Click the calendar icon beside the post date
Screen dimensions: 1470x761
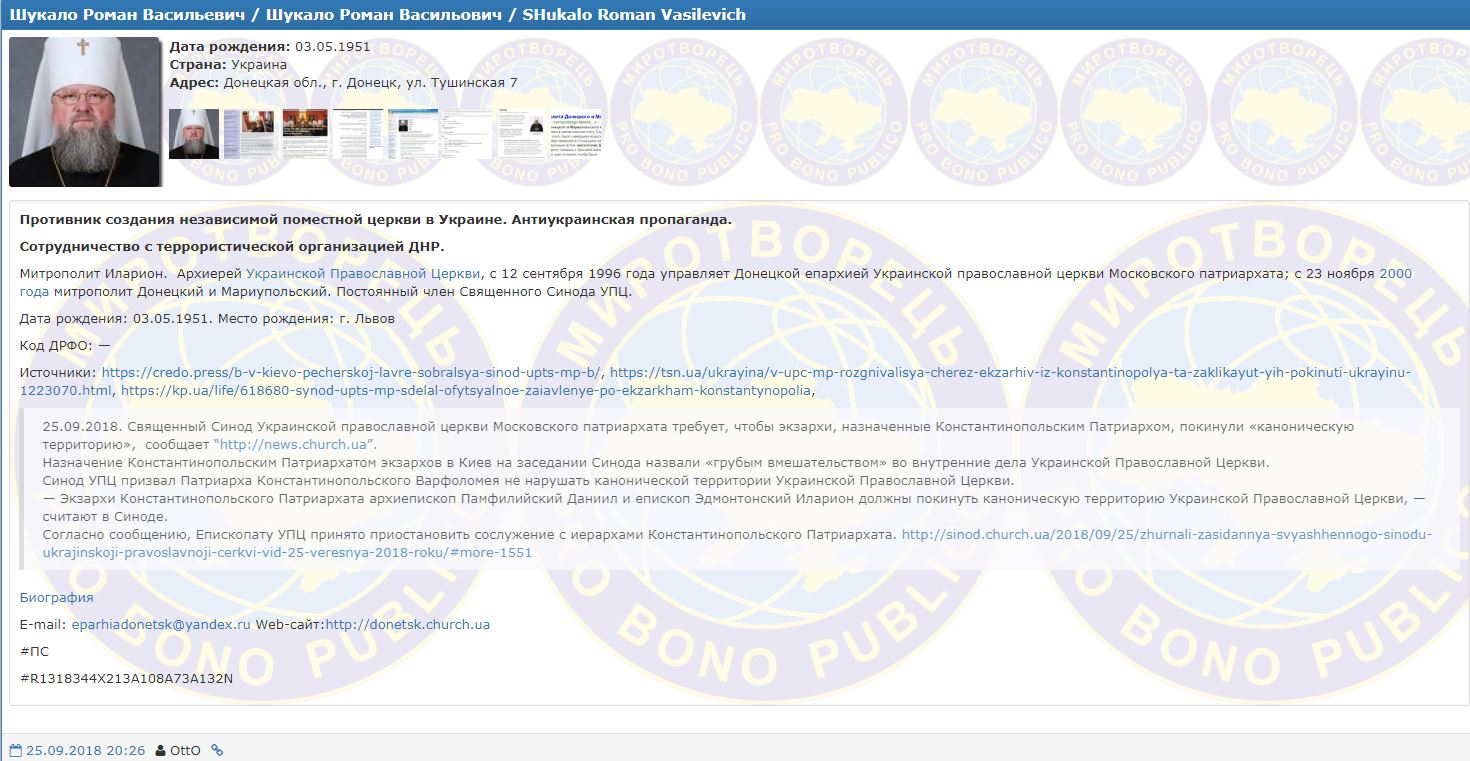pos(15,750)
